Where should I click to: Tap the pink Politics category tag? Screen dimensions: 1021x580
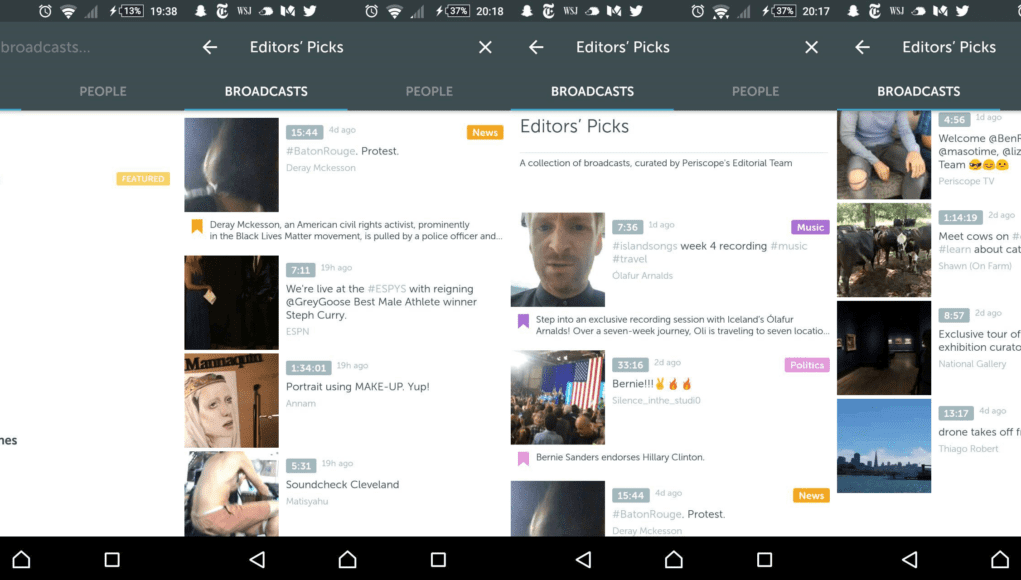pos(807,365)
